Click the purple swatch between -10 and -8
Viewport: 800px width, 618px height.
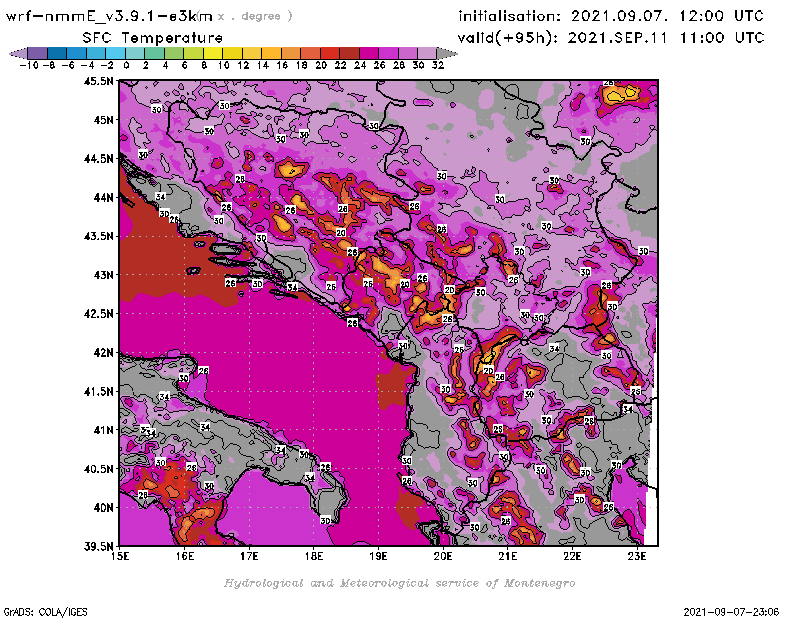(36, 53)
